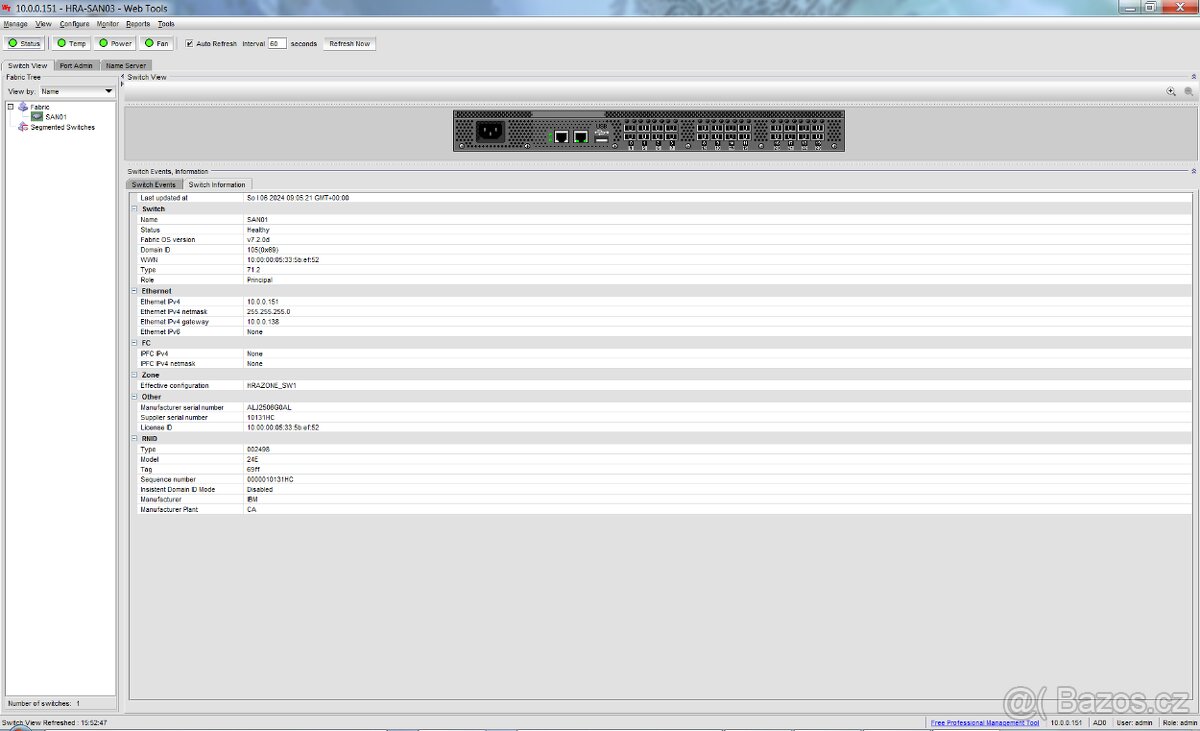1200x731 pixels.
Task: Click the Refresh Now button
Action: pyautogui.click(x=350, y=44)
